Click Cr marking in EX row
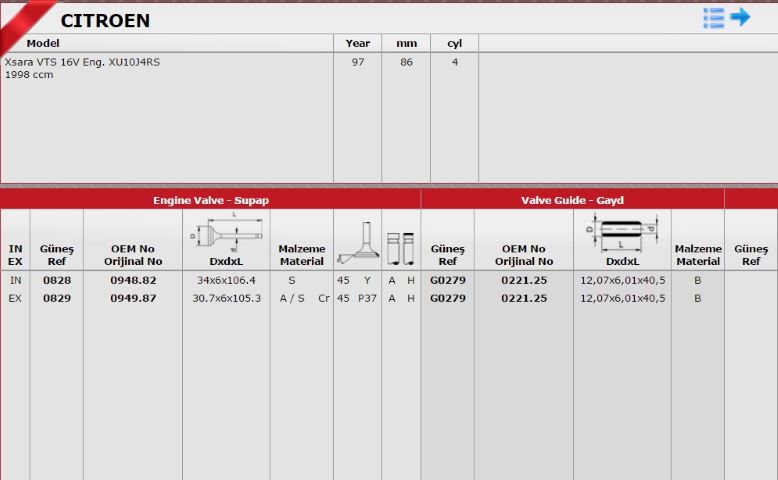The image size is (778, 480). tap(324, 298)
